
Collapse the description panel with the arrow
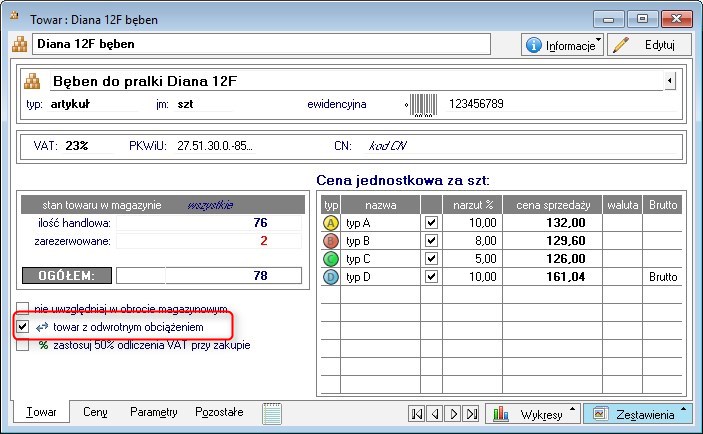[x=670, y=81]
